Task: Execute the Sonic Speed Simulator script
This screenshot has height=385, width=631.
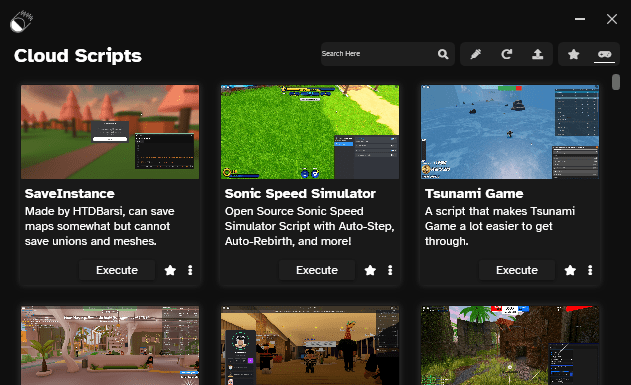Action: [x=317, y=270]
